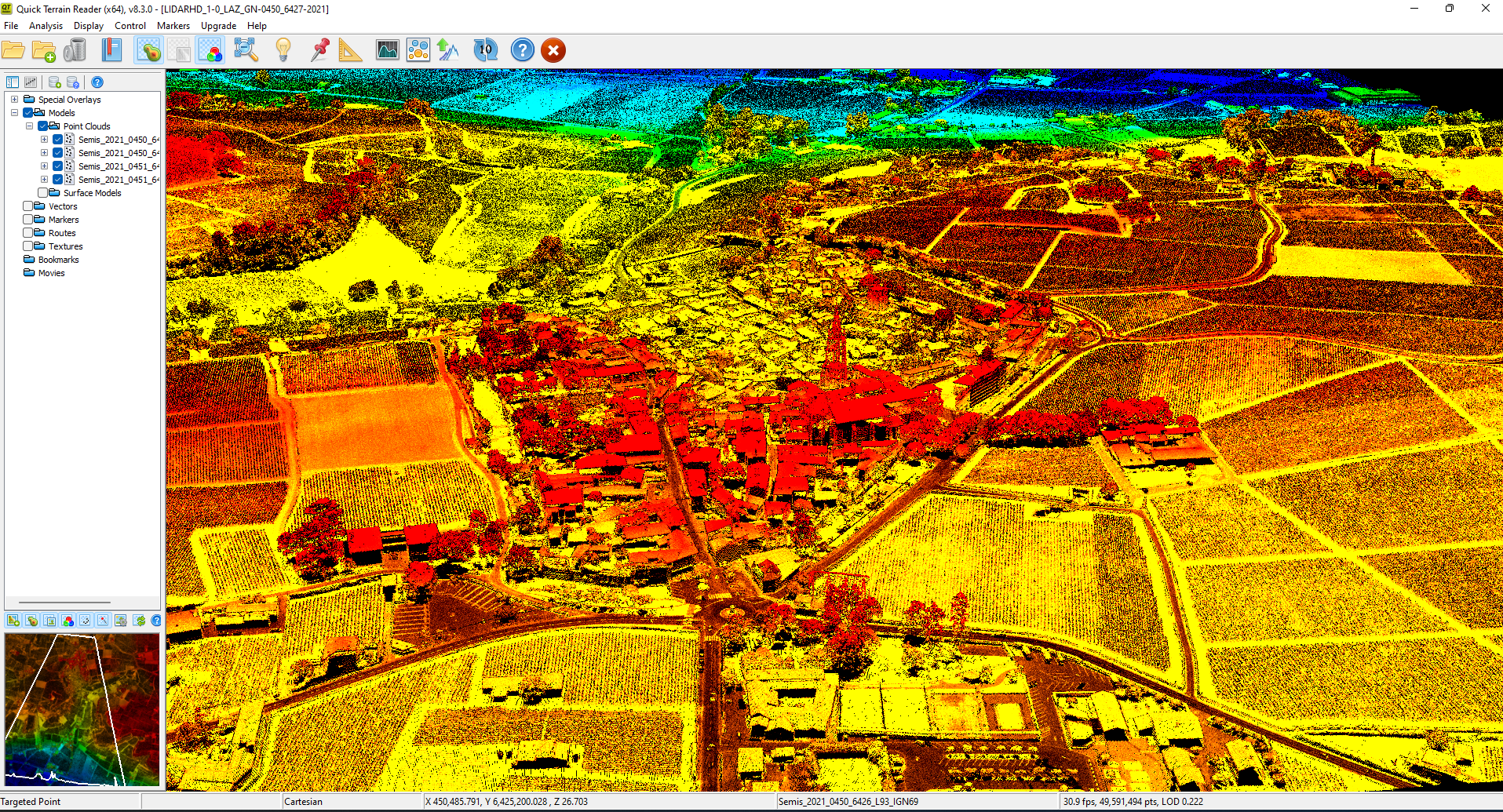Viewport: 1503px width, 812px height.
Task: Check the Vectors layer checkbox
Action: (27, 206)
